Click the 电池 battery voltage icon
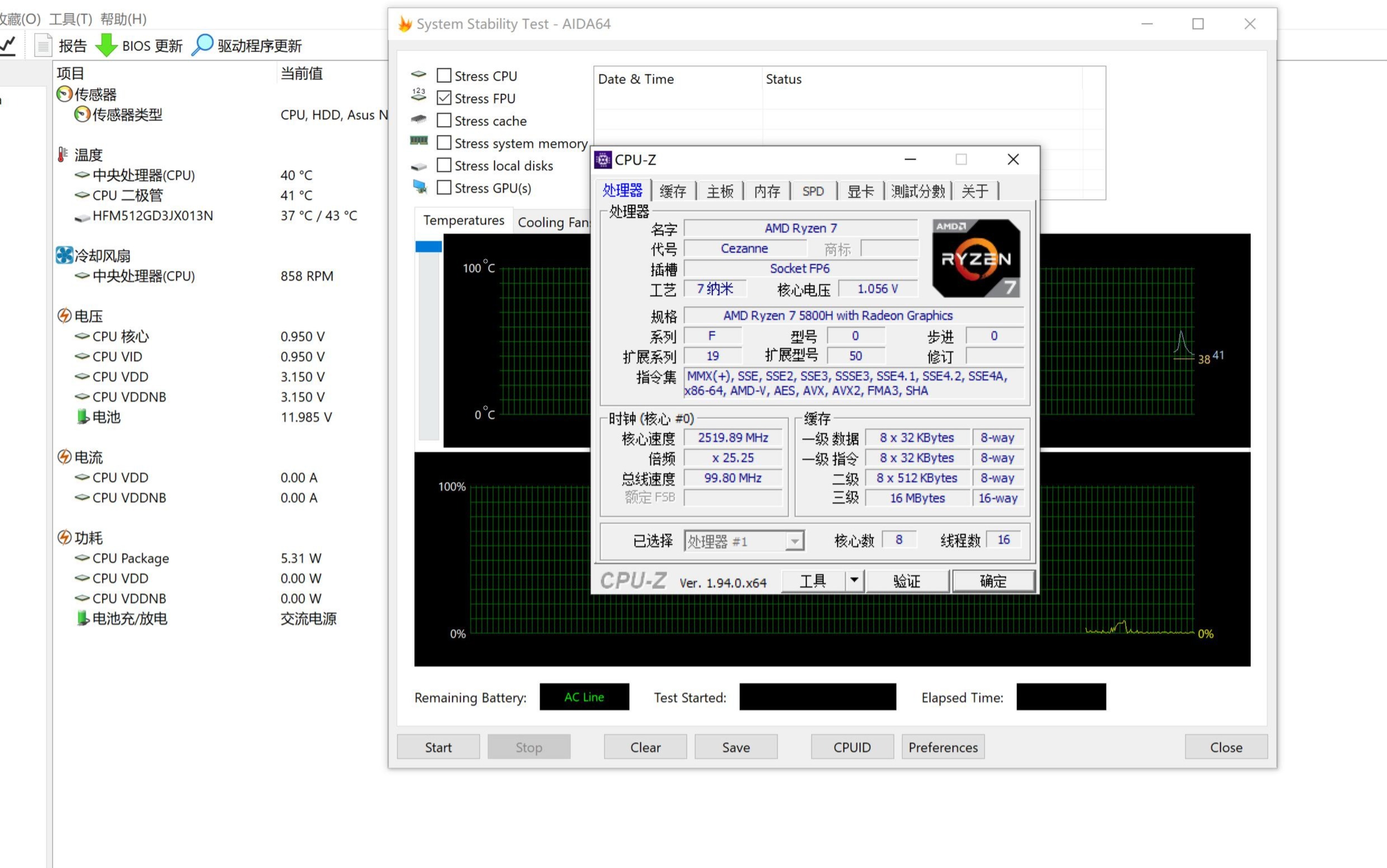This screenshot has width=1387, height=868. point(83,417)
